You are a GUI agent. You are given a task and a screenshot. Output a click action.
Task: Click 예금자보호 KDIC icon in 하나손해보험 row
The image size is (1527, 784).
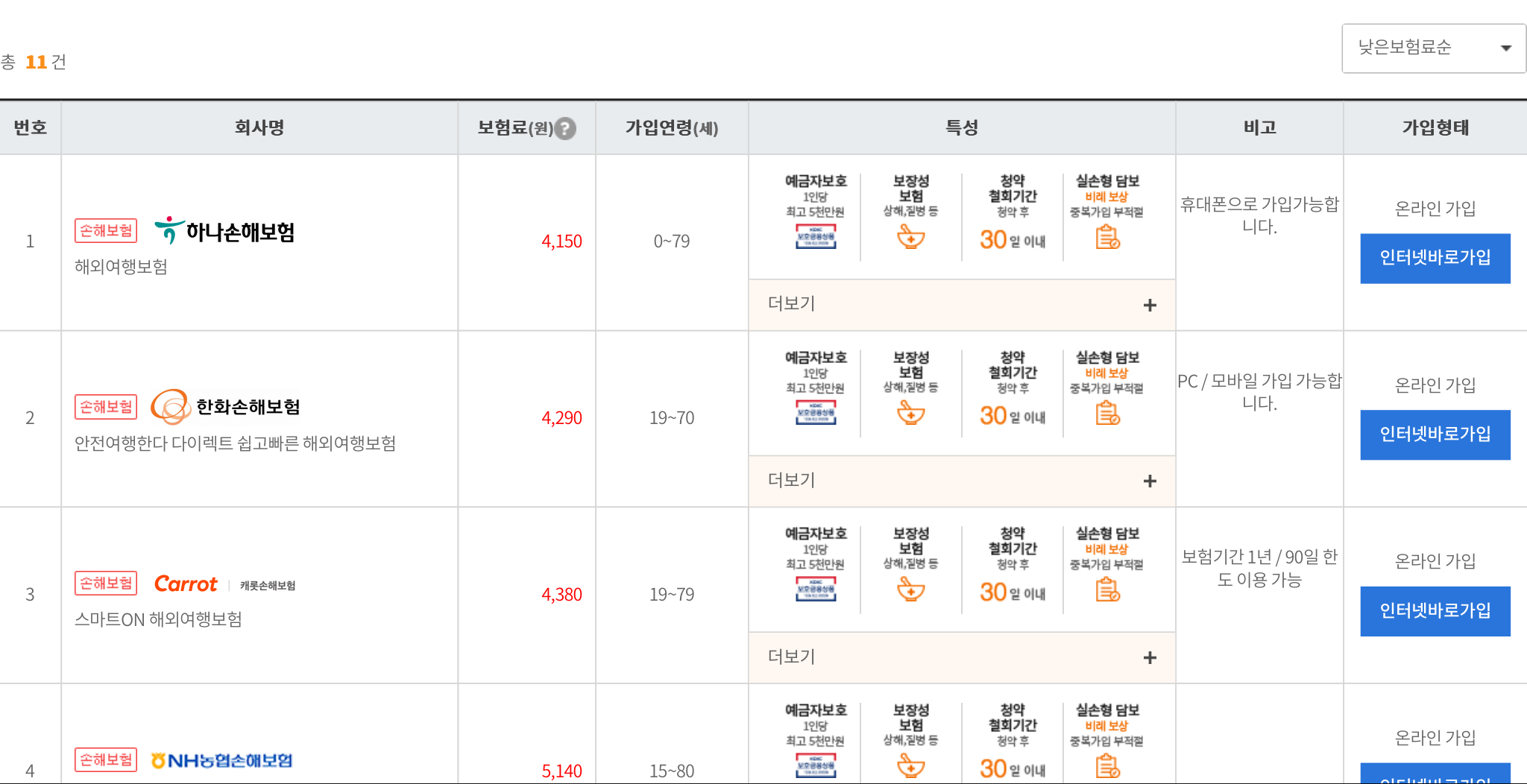pyautogui.click(x=816, y=237)
